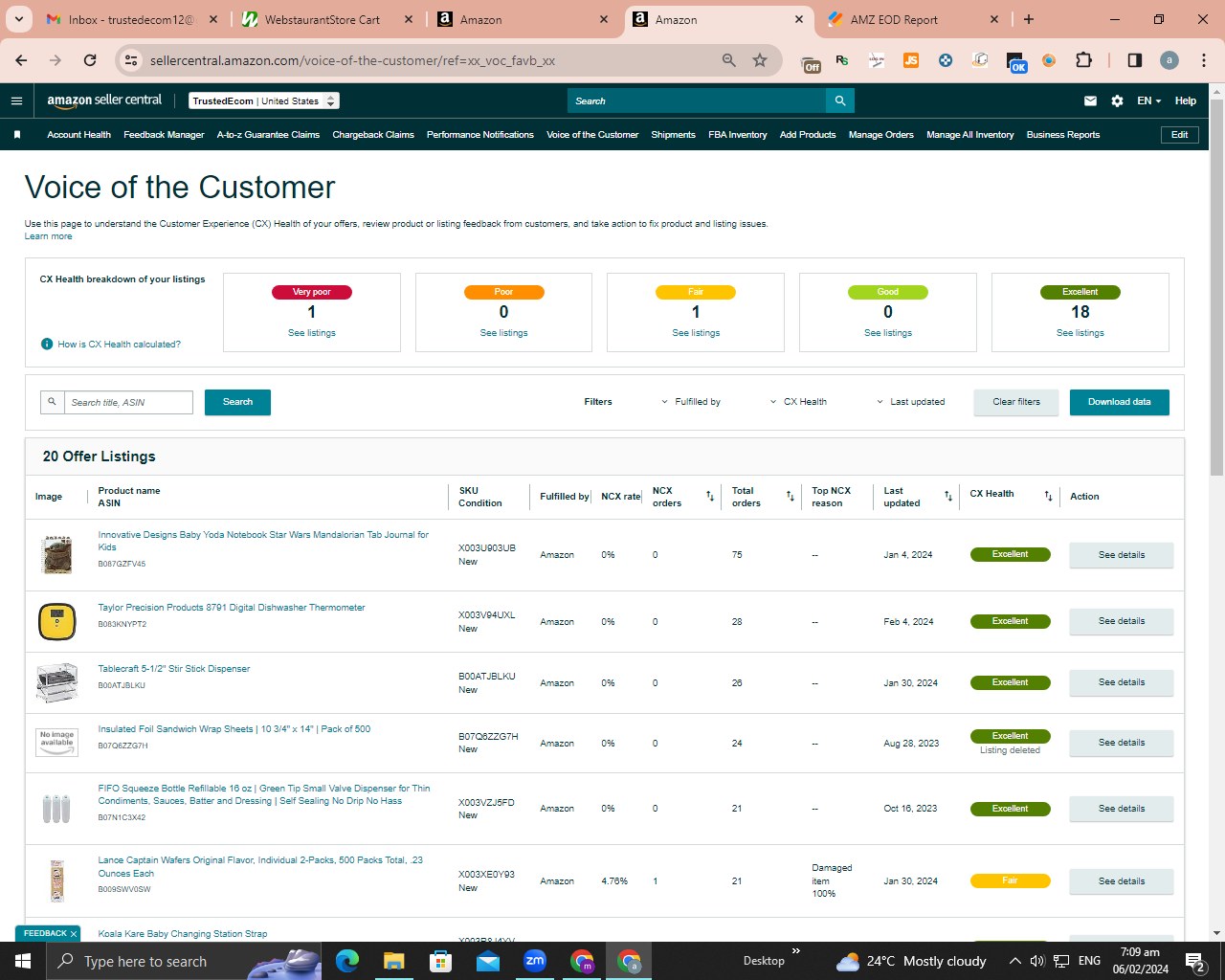Launch Microsoft Edge from the taskbar
The image size is (1225, 980).
[346, 961]
